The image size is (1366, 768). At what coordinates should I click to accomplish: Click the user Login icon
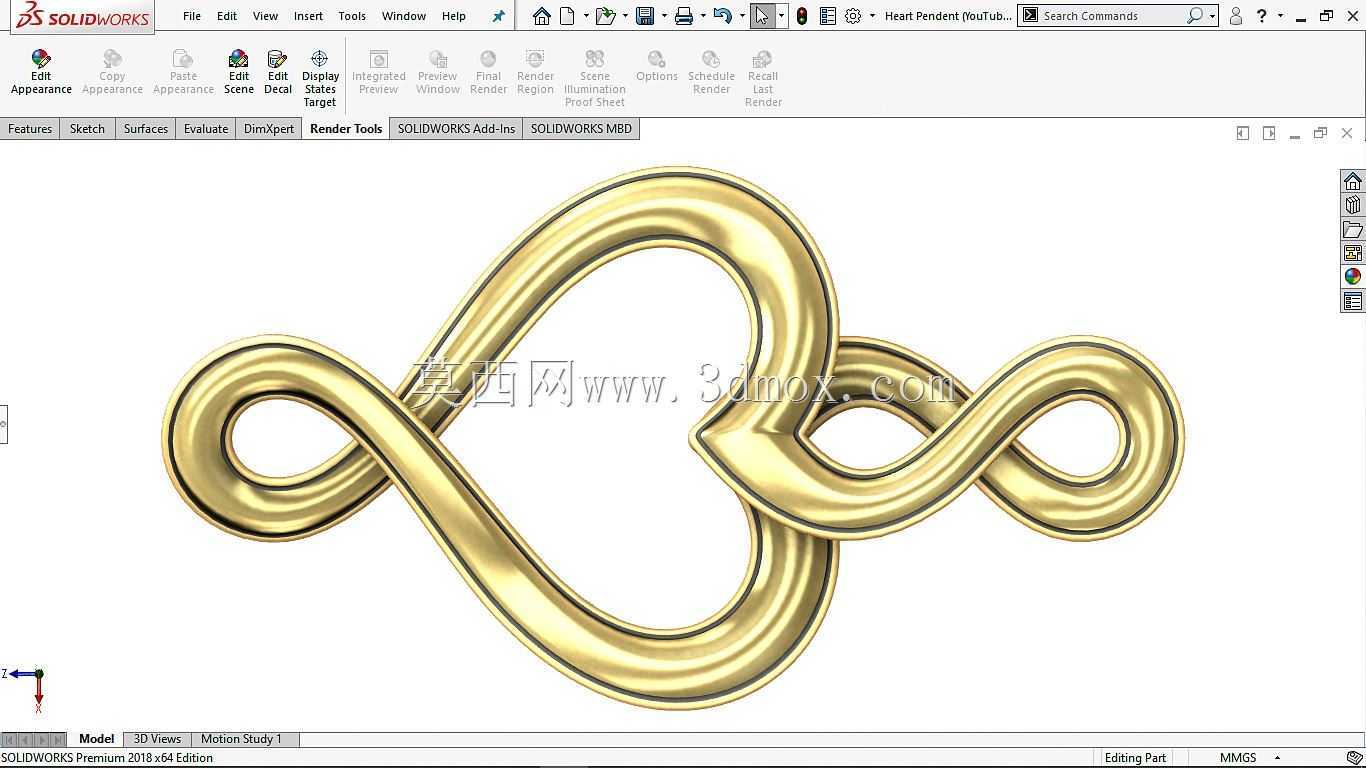pos(1236,16)
